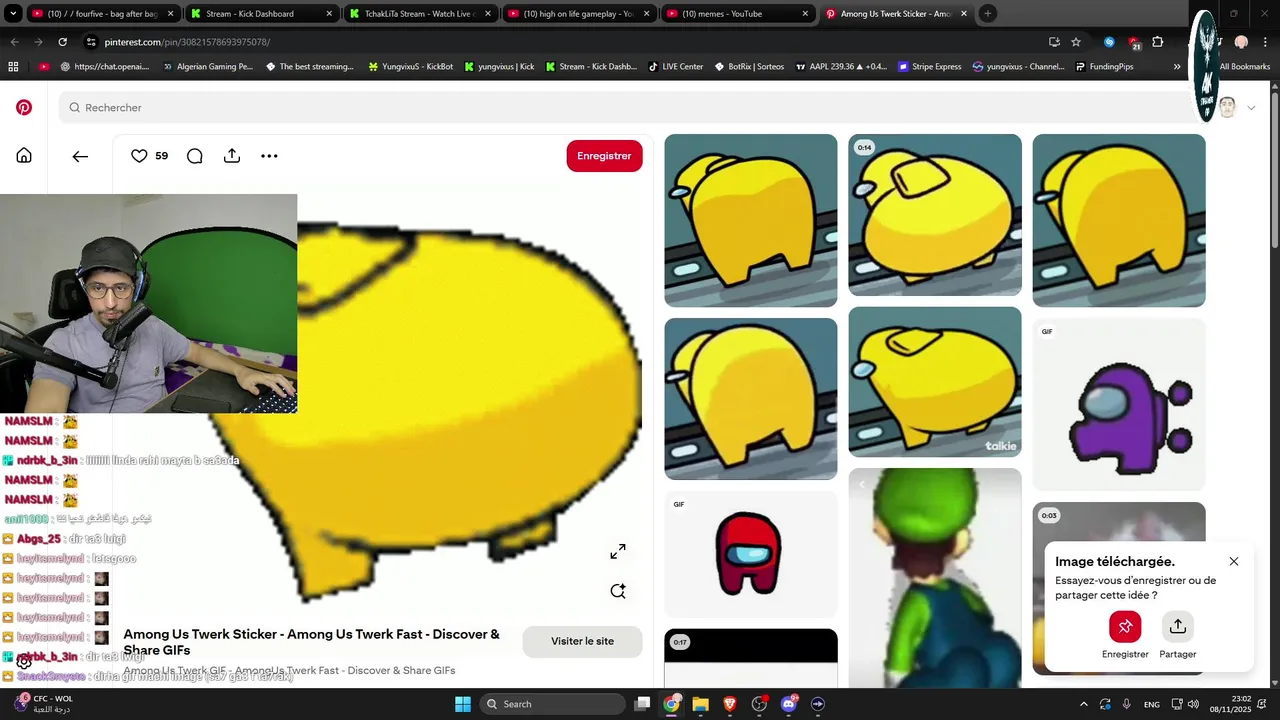Expand the profile account chevron
Image resolution: width=1280 pixels, height=720 pixels.
[1250, 107]
